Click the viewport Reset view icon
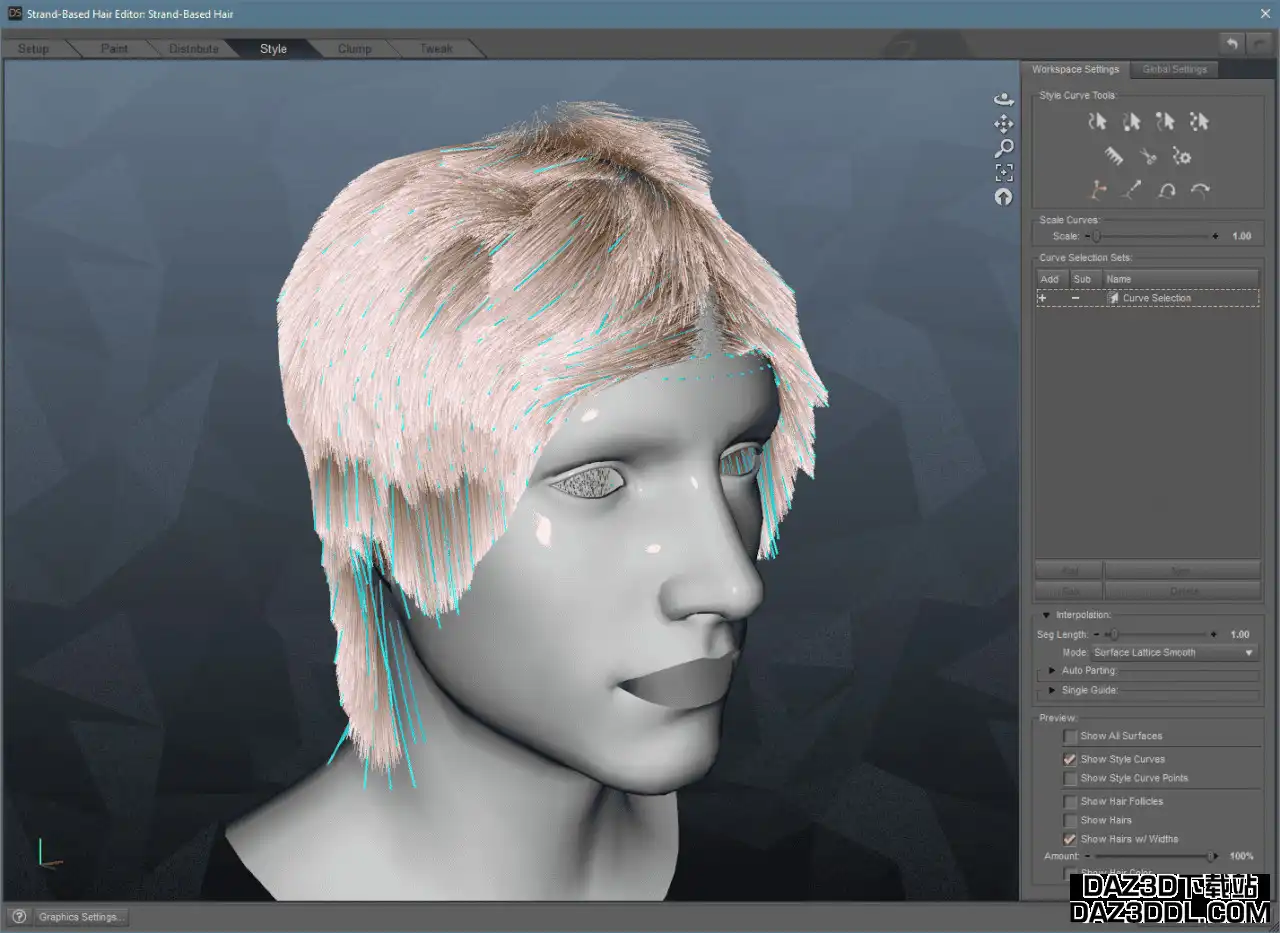The height and width of the screenshot is (933, 1280). [x=1004, y=197]
